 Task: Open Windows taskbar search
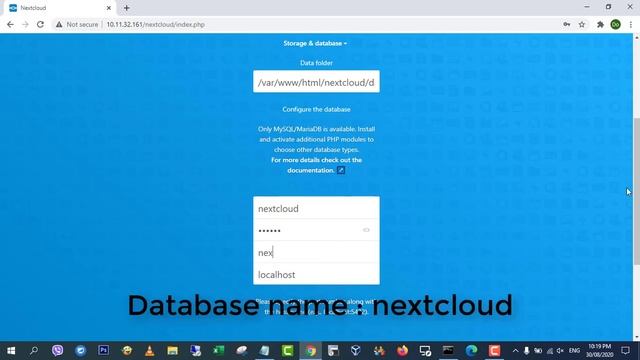pos(34,350)
